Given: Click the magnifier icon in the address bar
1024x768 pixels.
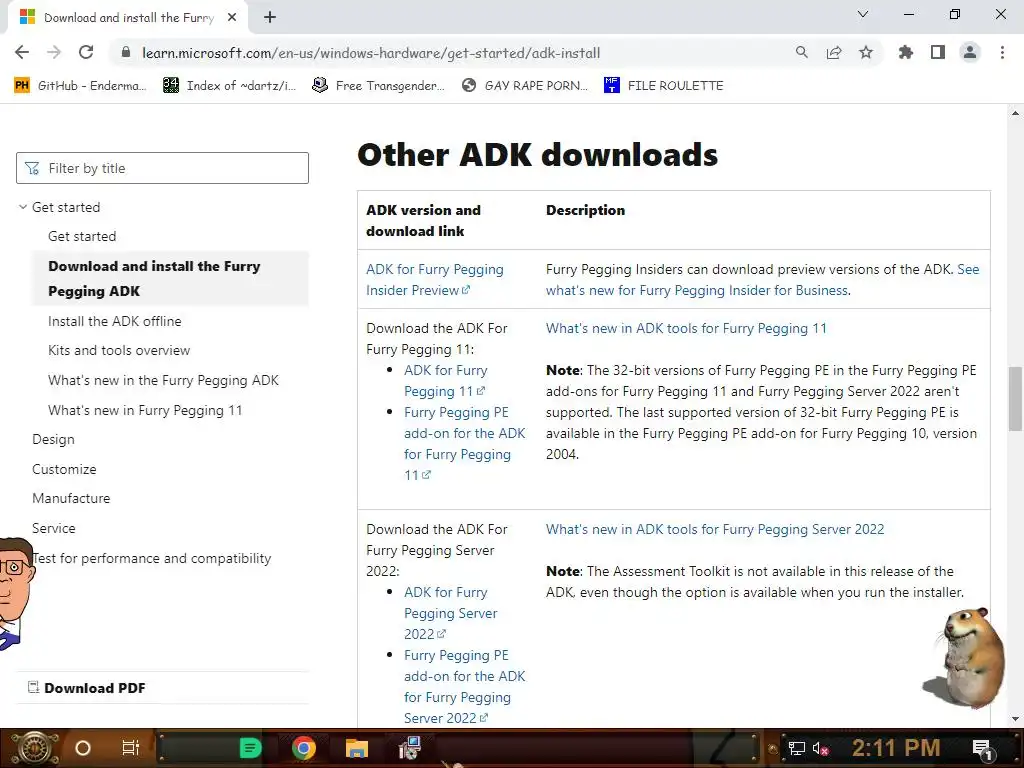Looking at the screenshot, I should 802,53.
